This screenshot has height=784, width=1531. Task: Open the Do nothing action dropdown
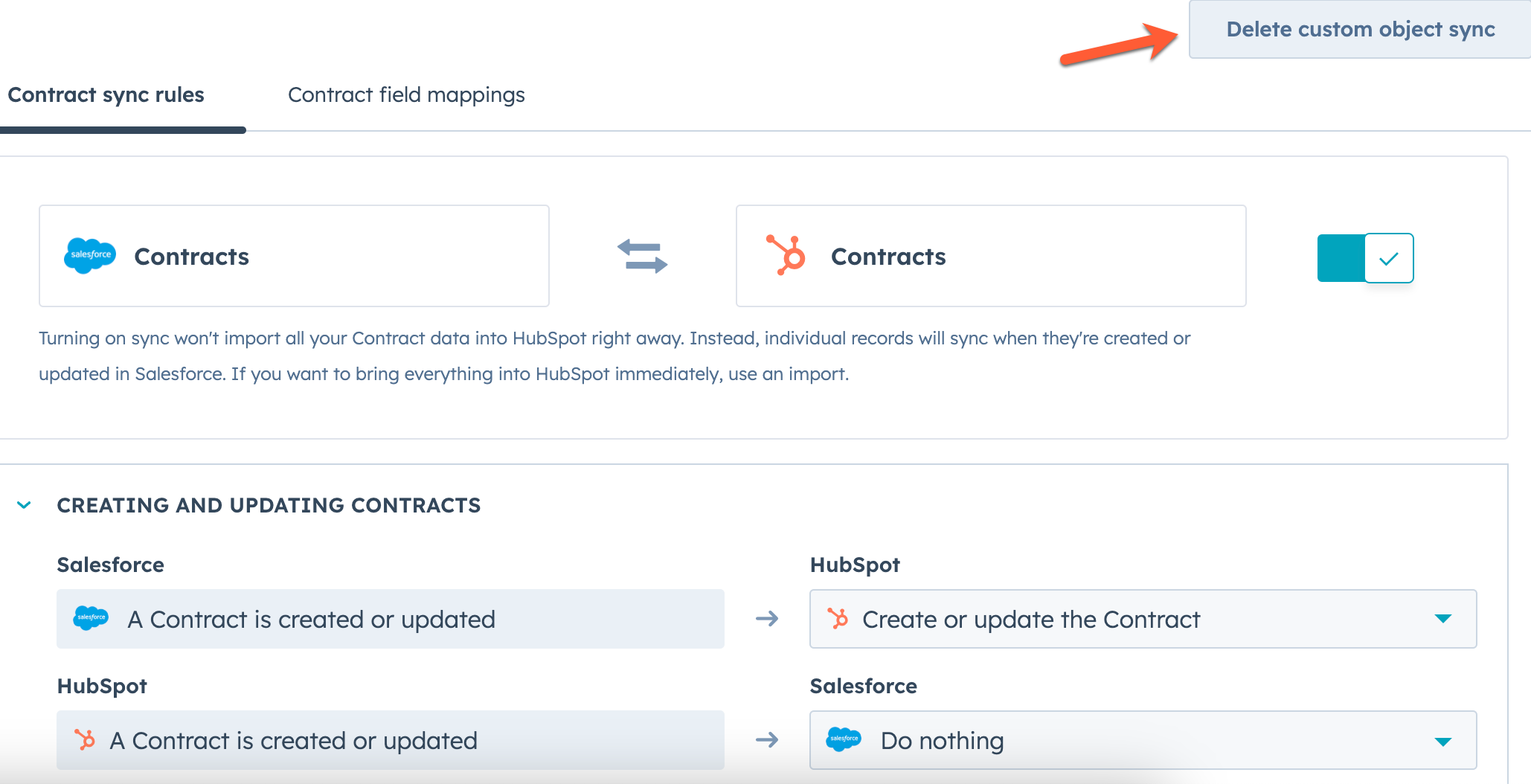1442,740
